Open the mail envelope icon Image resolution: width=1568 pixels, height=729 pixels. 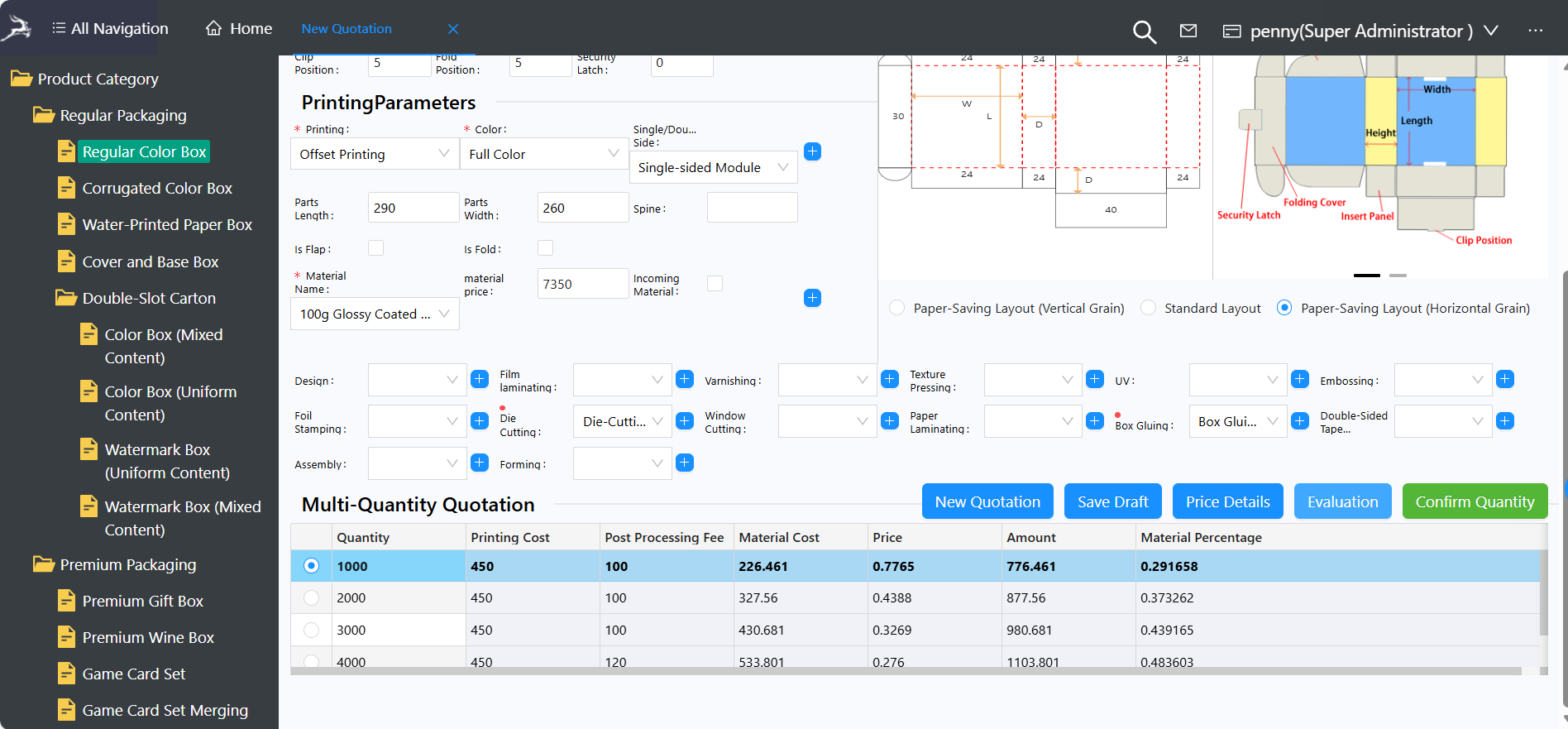[1188, 31]
